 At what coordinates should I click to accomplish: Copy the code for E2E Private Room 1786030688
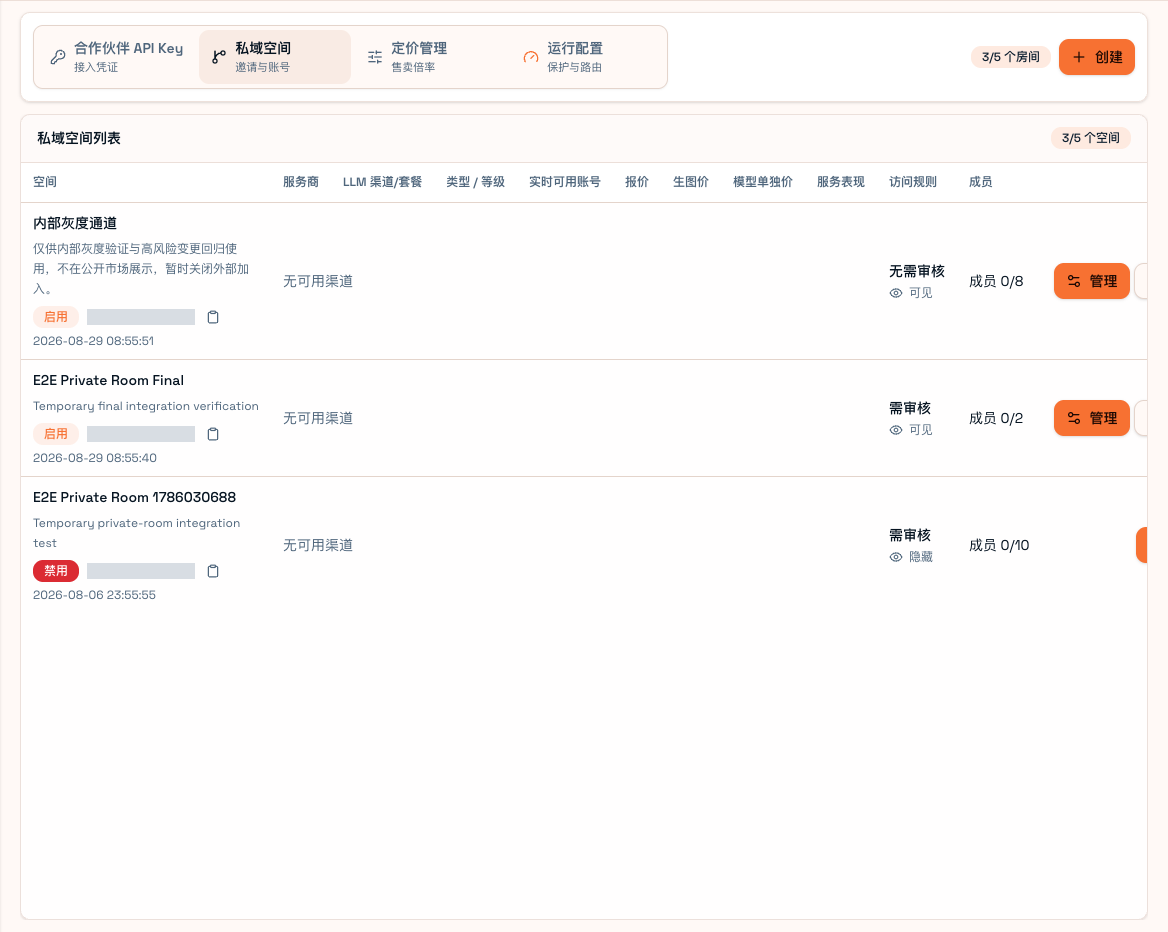pos(213,571)
